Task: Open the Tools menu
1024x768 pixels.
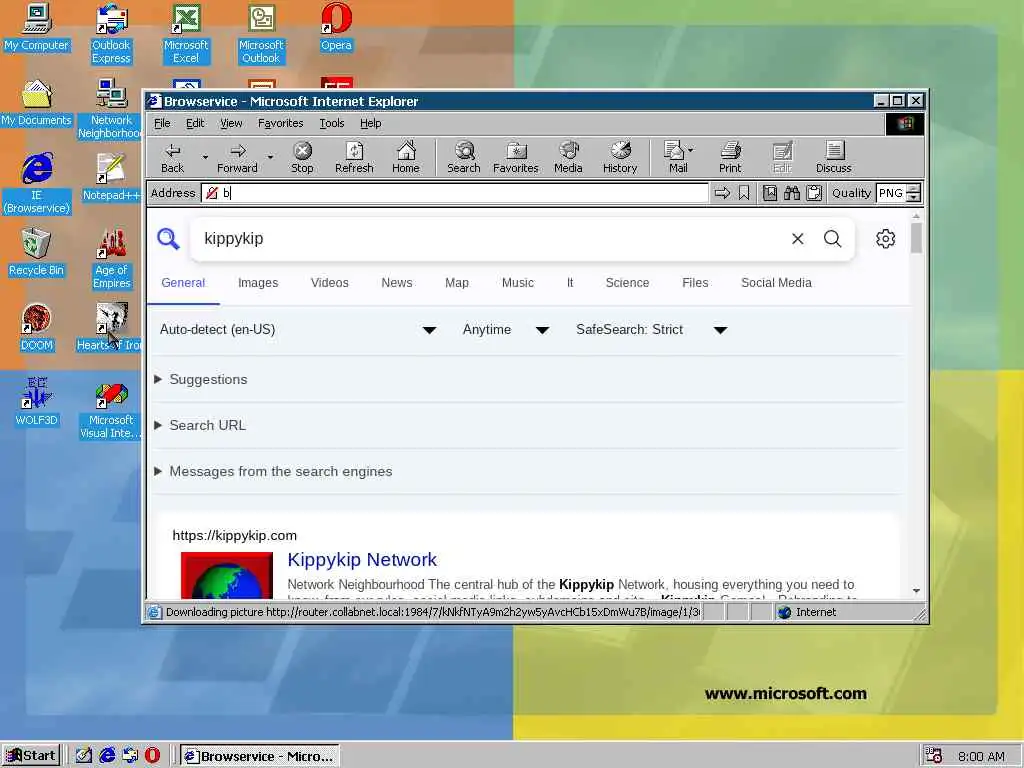Action: [x=332, y=123]
